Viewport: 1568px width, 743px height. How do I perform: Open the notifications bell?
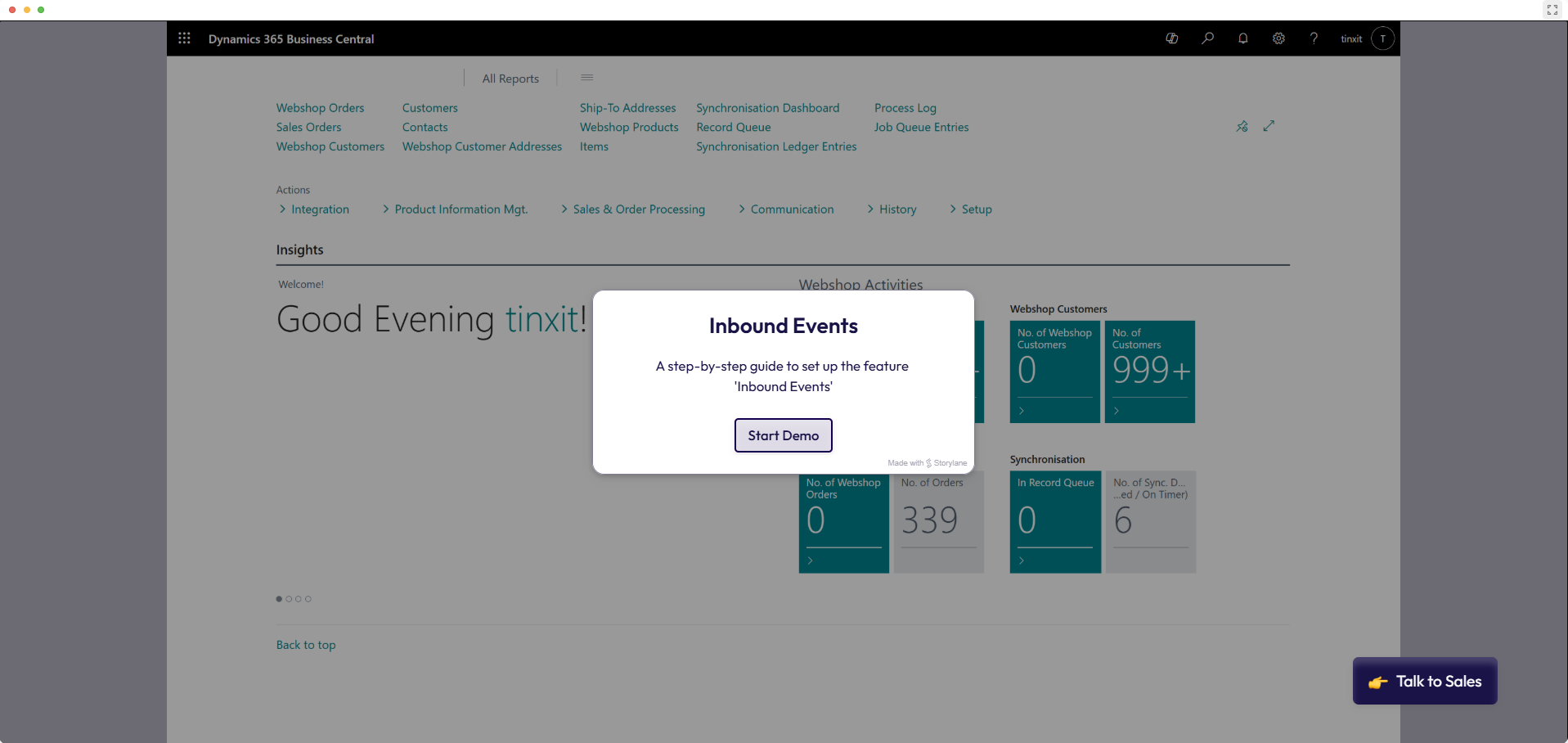(x=1243, y=38)
